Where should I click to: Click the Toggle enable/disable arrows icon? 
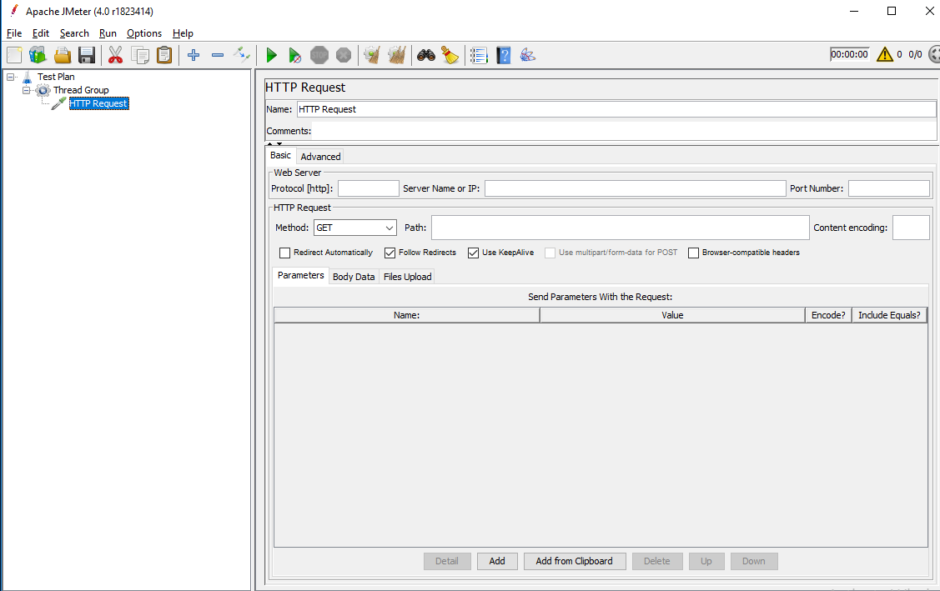242,55
